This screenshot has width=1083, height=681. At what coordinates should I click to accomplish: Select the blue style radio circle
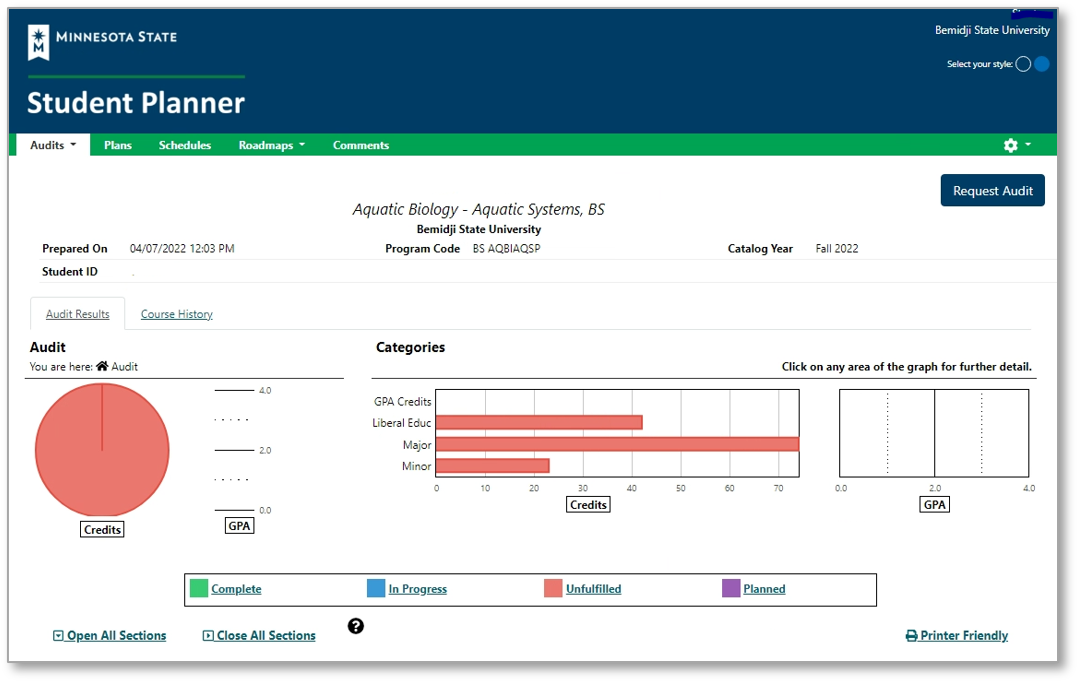pyautogui.click(x=1042, y=64)
